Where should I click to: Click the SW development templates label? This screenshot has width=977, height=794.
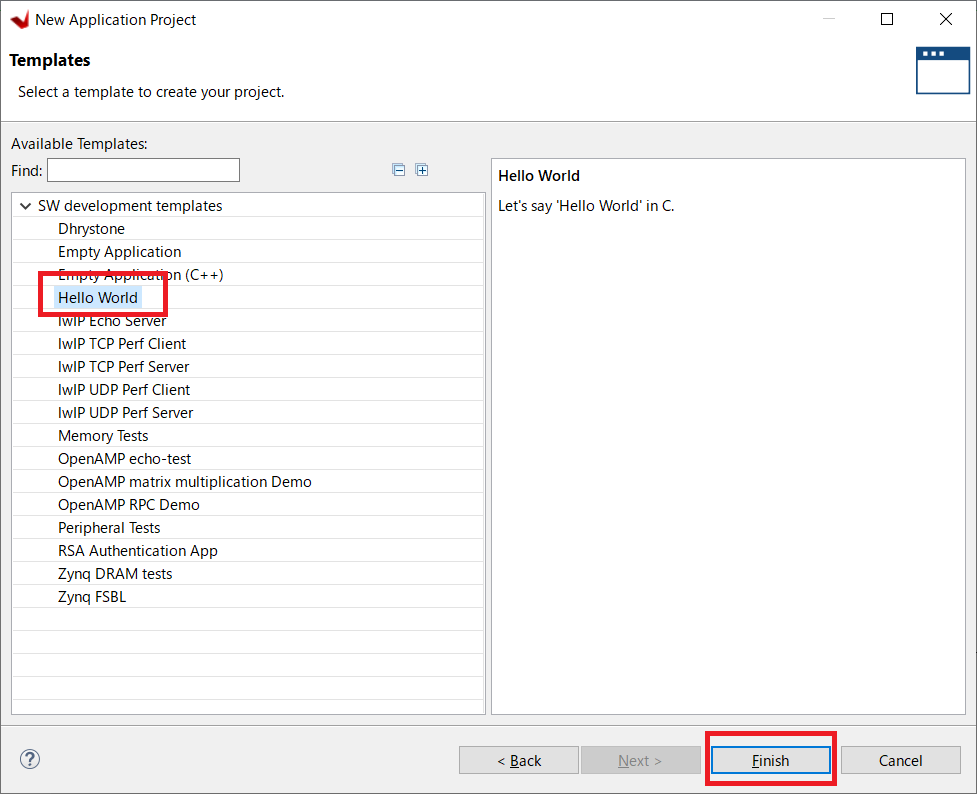(130, 206)
